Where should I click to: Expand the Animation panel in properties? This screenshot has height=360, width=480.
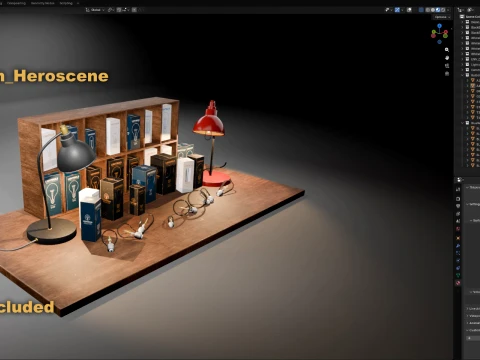click(473, 323)
